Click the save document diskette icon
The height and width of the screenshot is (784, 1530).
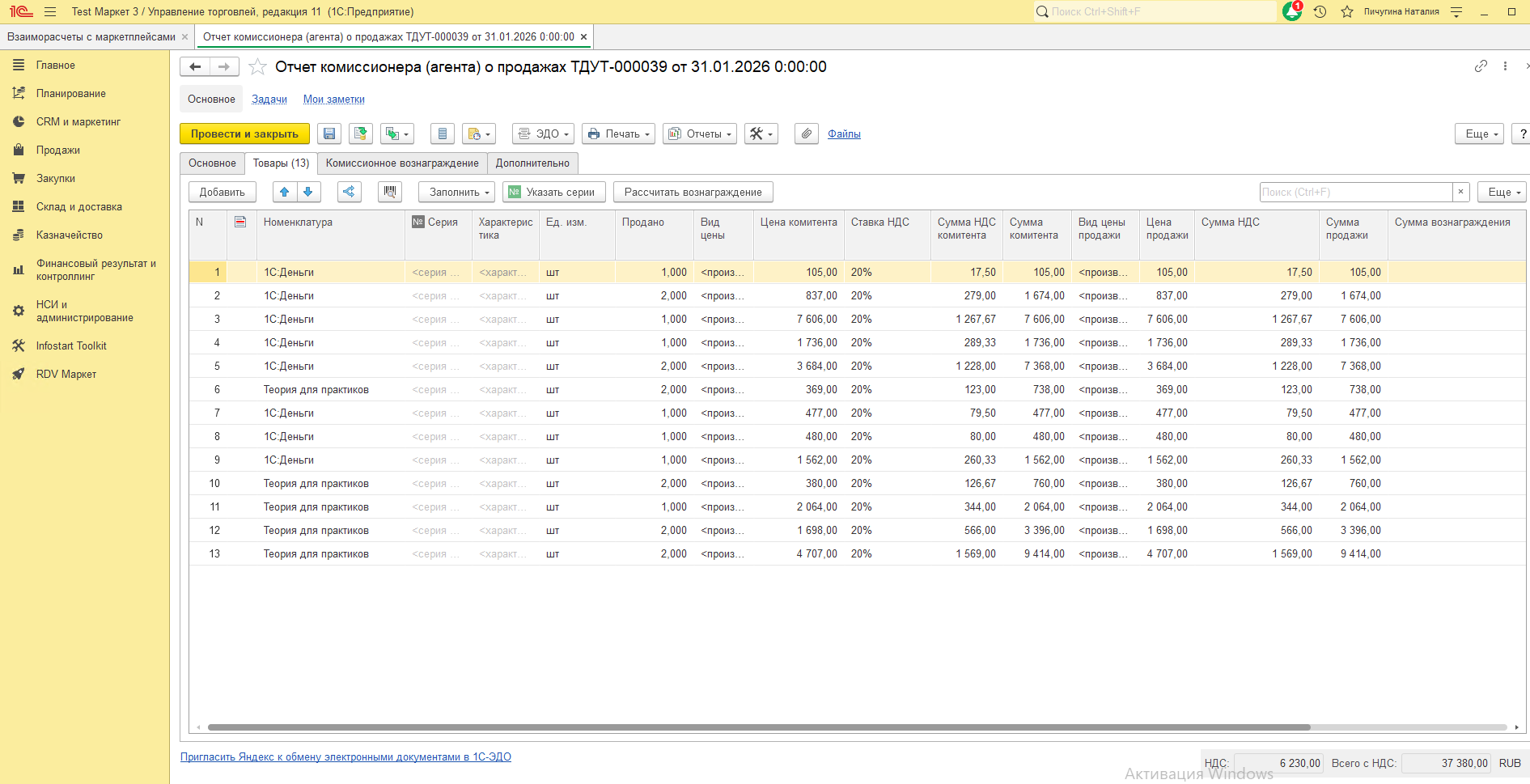click(329, 134)
